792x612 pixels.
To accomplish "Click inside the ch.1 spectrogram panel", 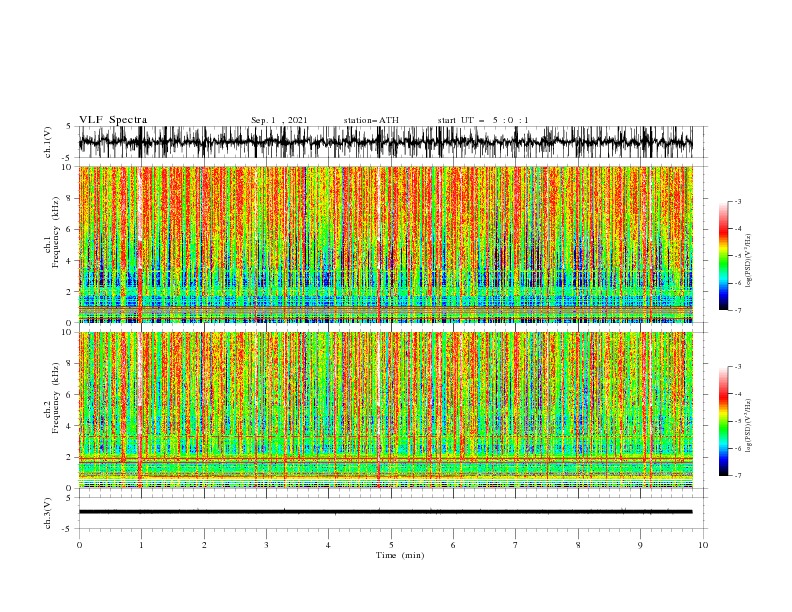I will [385, 244].
